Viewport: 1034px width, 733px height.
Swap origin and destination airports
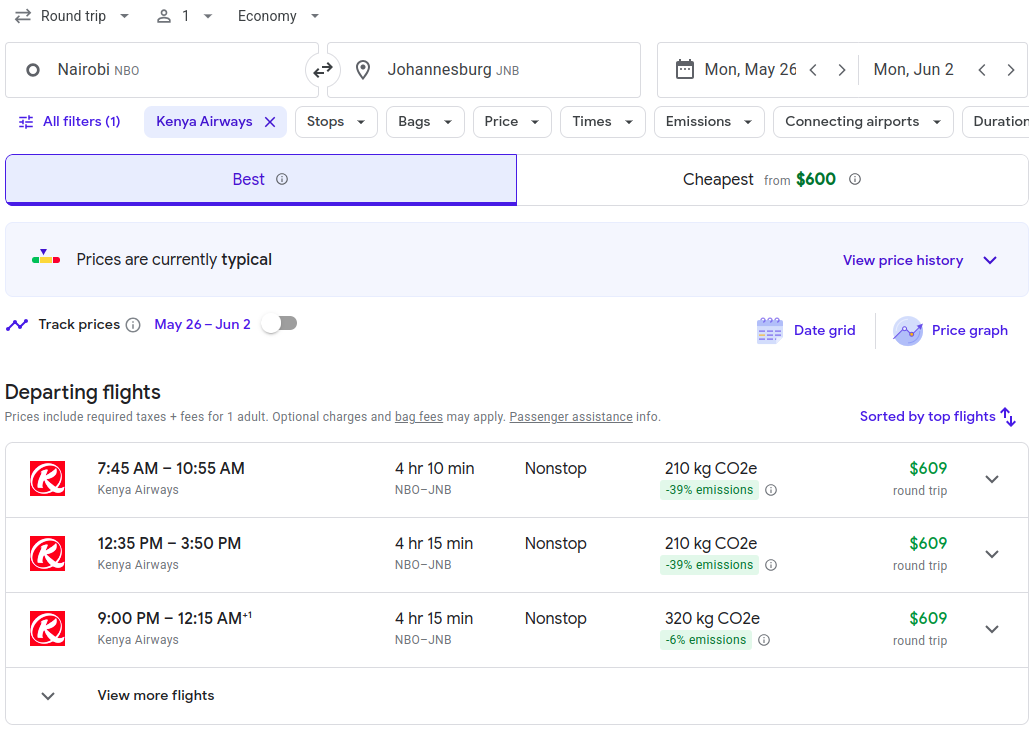323,70
